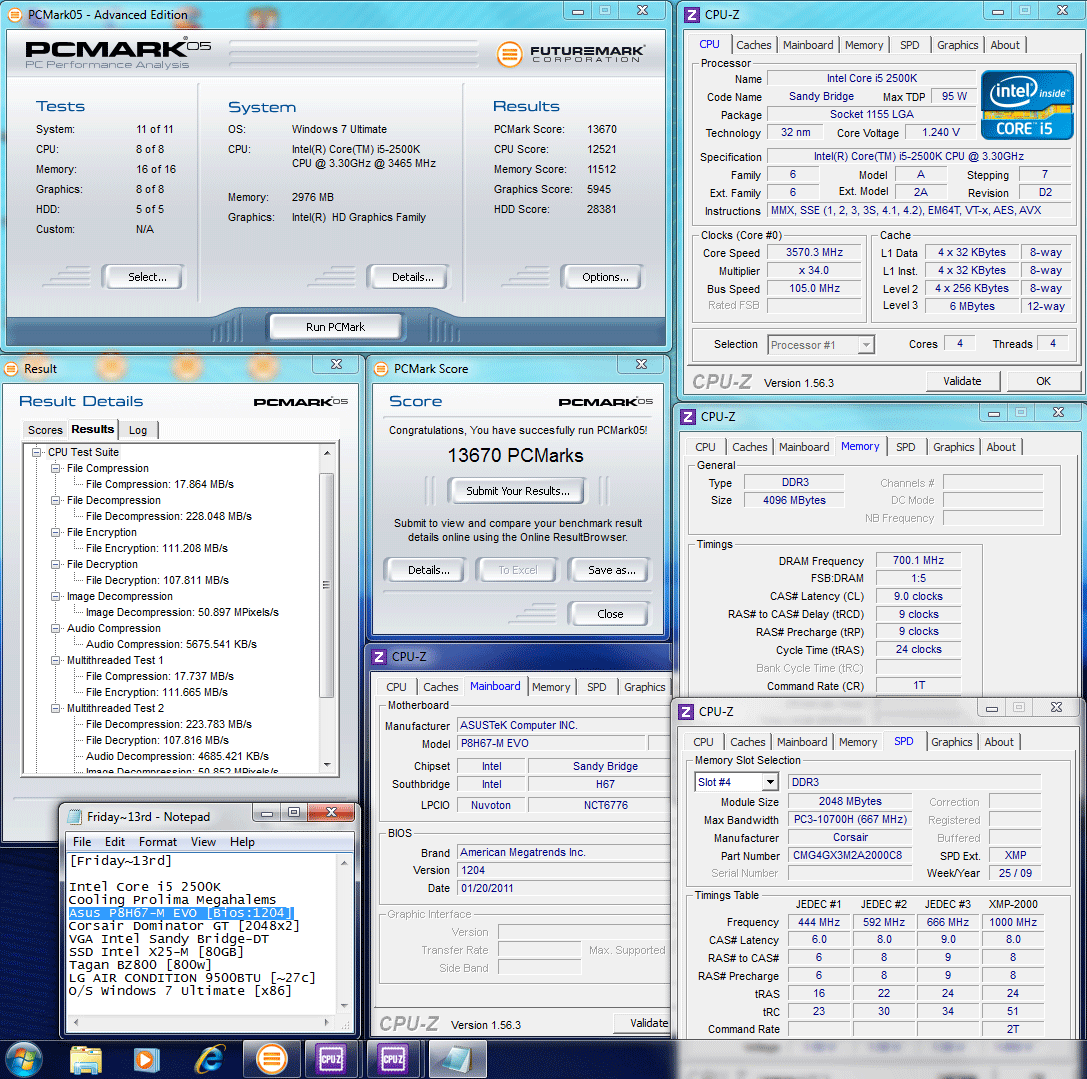Collapse Image Decompression tree node
Screen dimensions: 1087x1079
[x=55, y=596]
